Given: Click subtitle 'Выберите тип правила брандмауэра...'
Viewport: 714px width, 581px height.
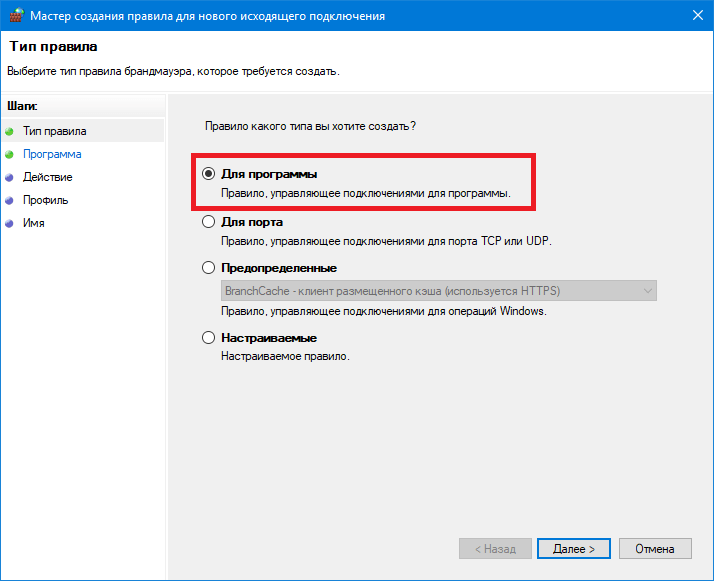Looking at the screenshot, I should click(173, 71).
